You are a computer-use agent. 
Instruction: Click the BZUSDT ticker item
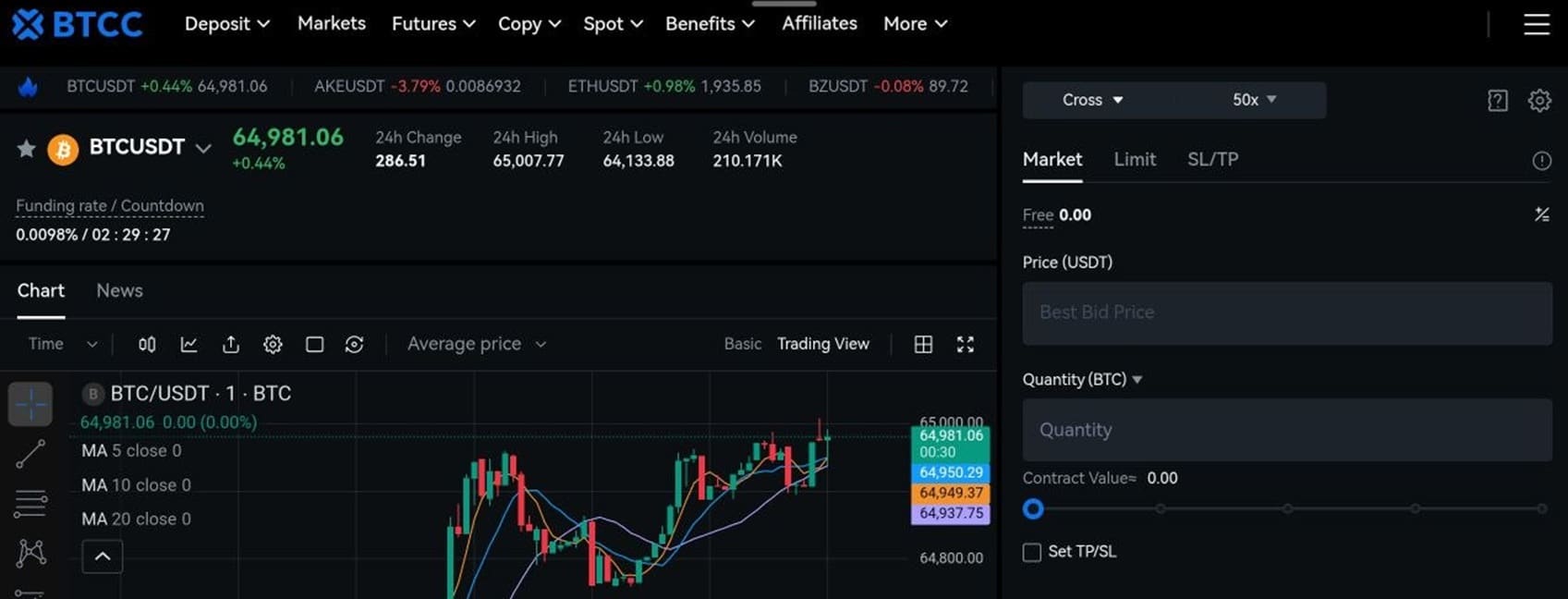pos(888,86)
